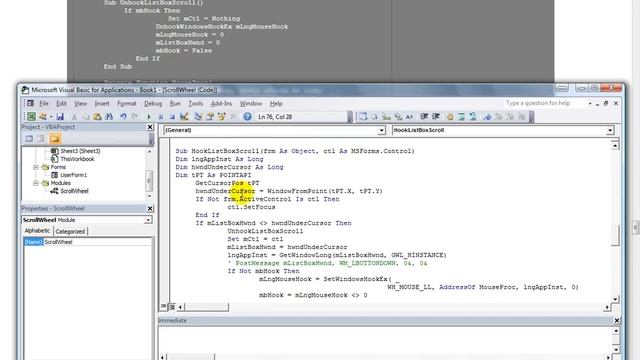The width and height of the screenshot is (640, 360).
Task: Click the 'Type a question for help' box
Action: (x=544, y=103)
